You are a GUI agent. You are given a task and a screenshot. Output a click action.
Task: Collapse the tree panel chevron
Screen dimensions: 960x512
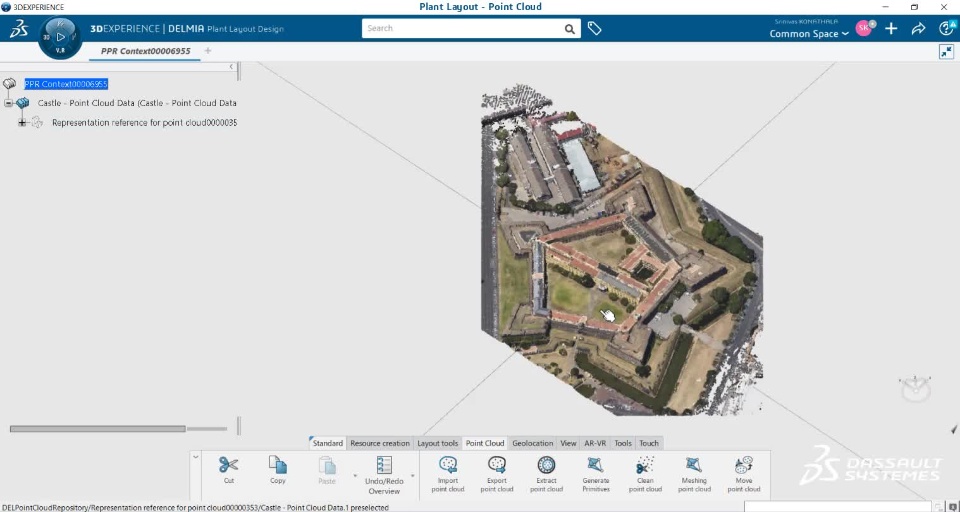pyautogui.click(x=231, y=66)
